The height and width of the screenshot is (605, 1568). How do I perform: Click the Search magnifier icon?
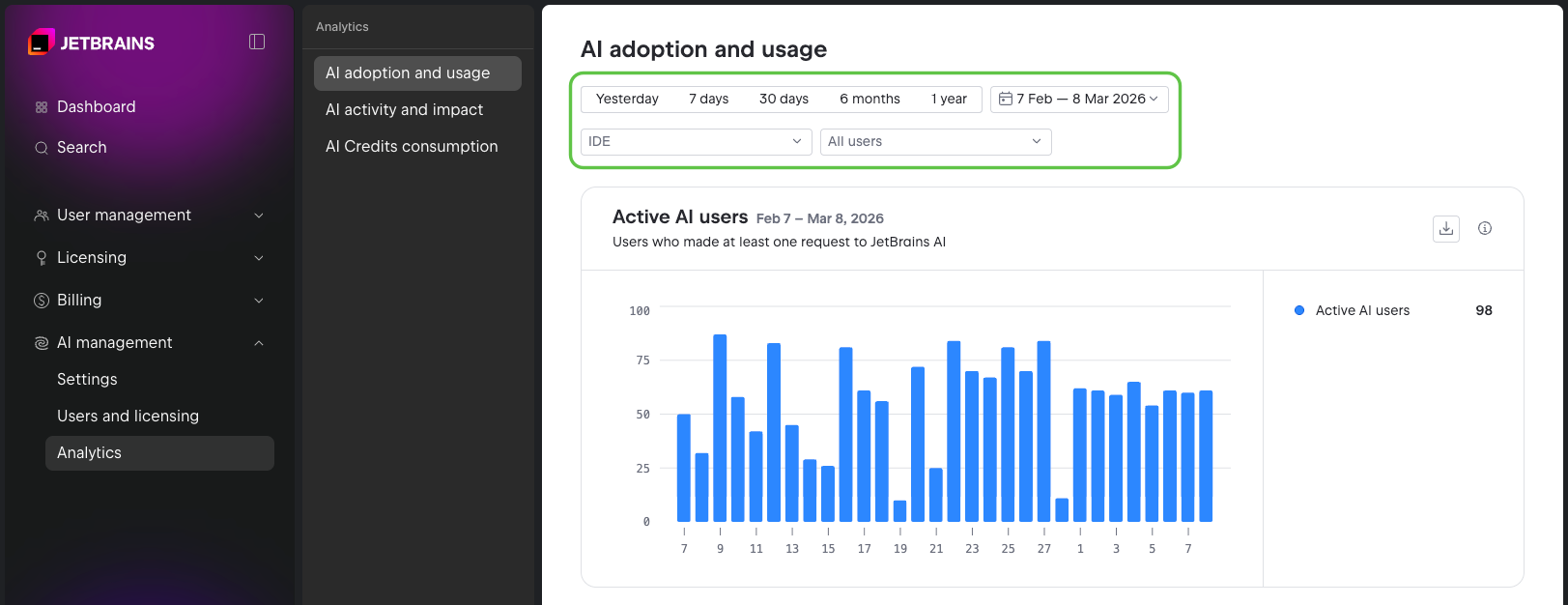(x=42, y=148)
